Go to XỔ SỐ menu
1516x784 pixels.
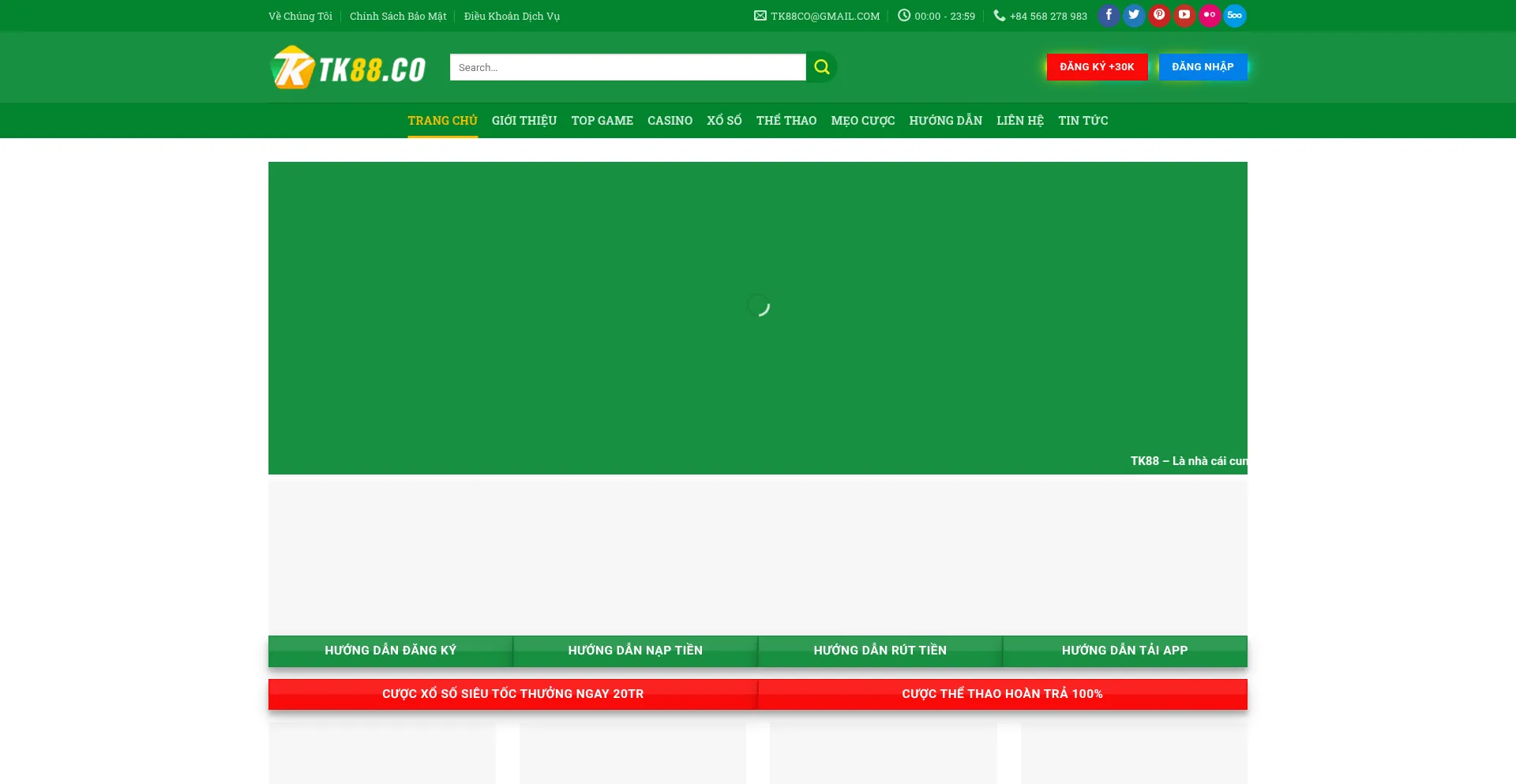point(724,121)
